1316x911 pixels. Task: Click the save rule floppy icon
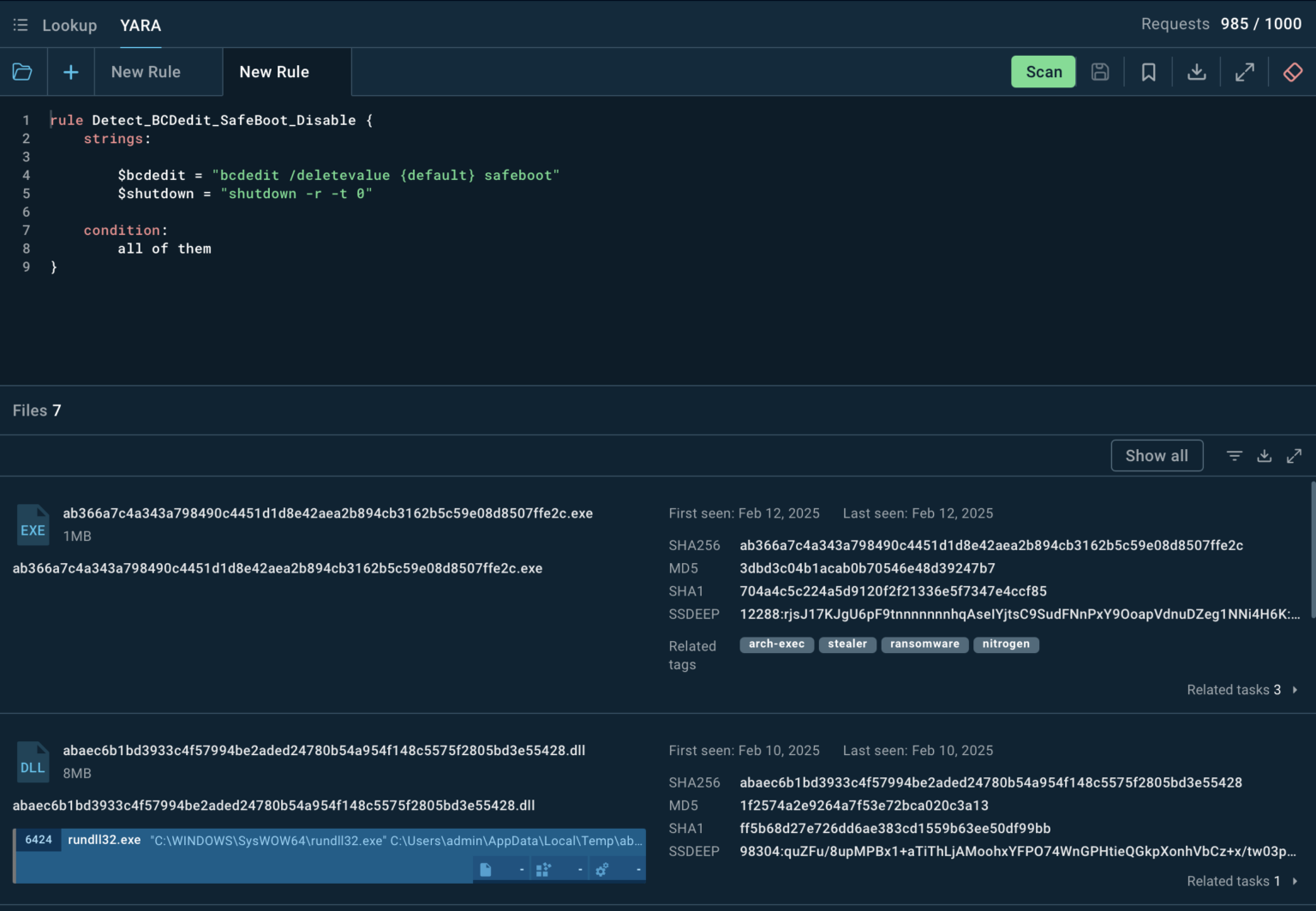click(1100, 72)
